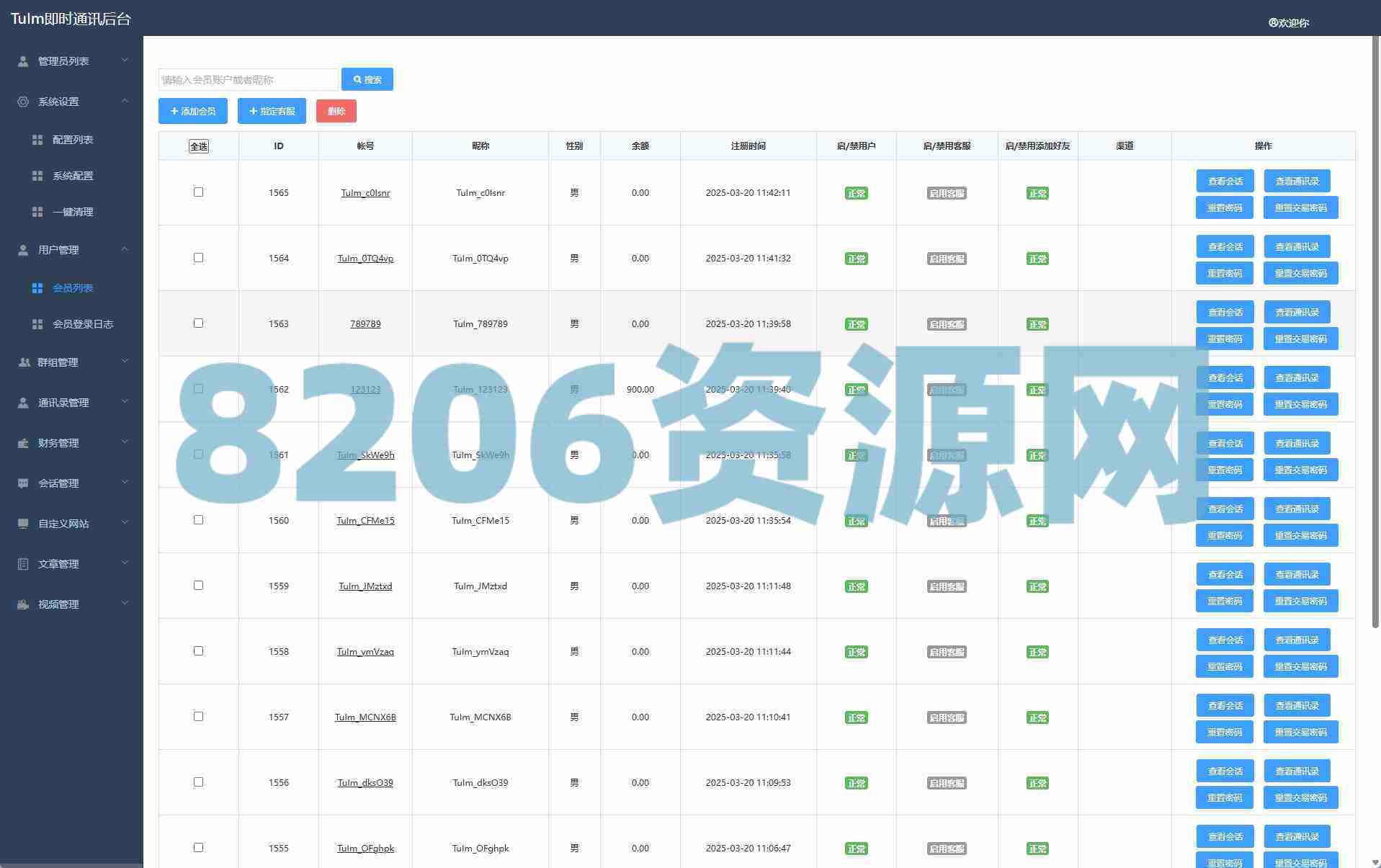This screenshot has width=1381, height=868.
Task: Click the 会员列表 grid icon
Action: (x=37, y=288)
